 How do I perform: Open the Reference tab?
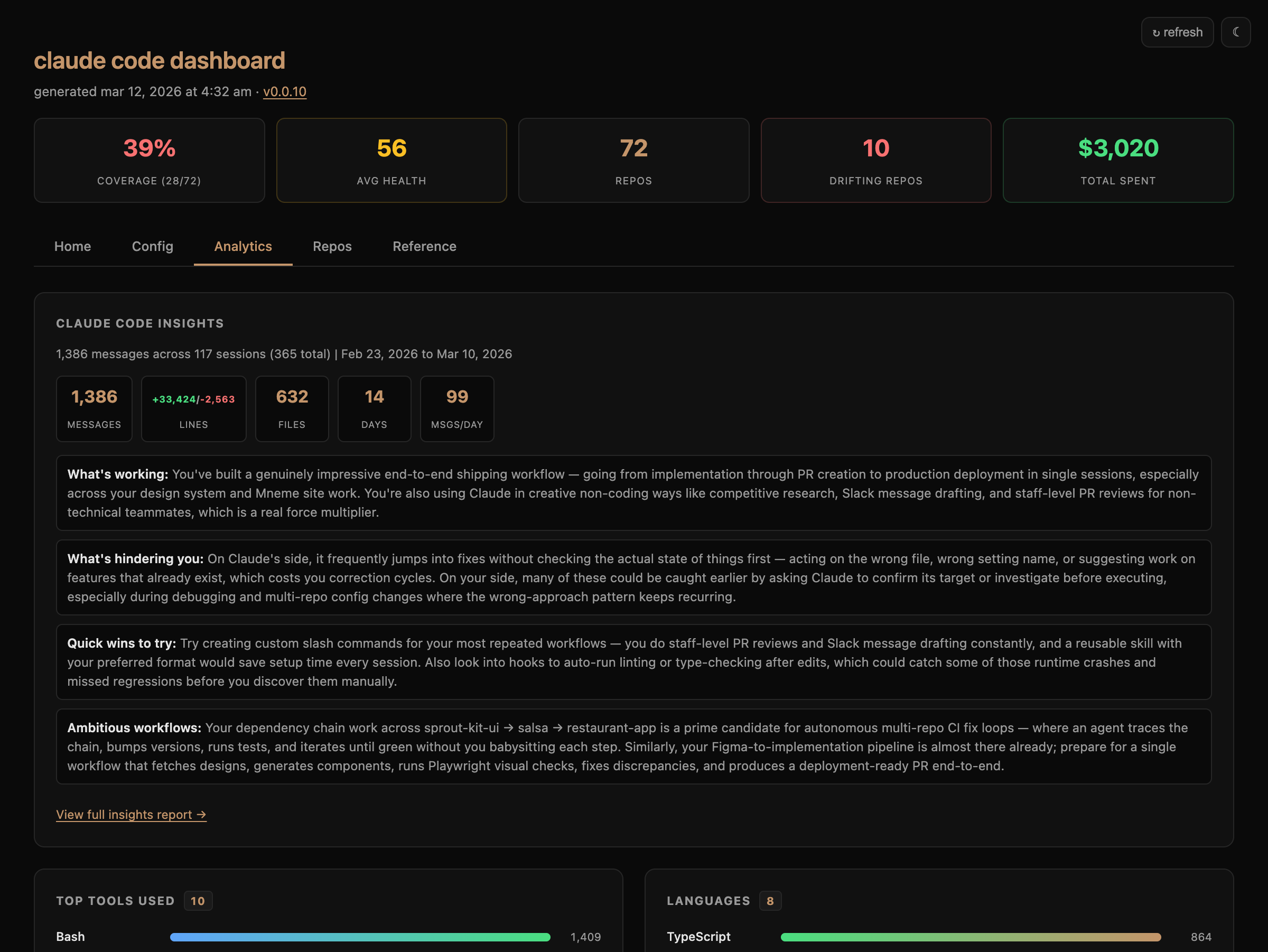coord(424,247)
